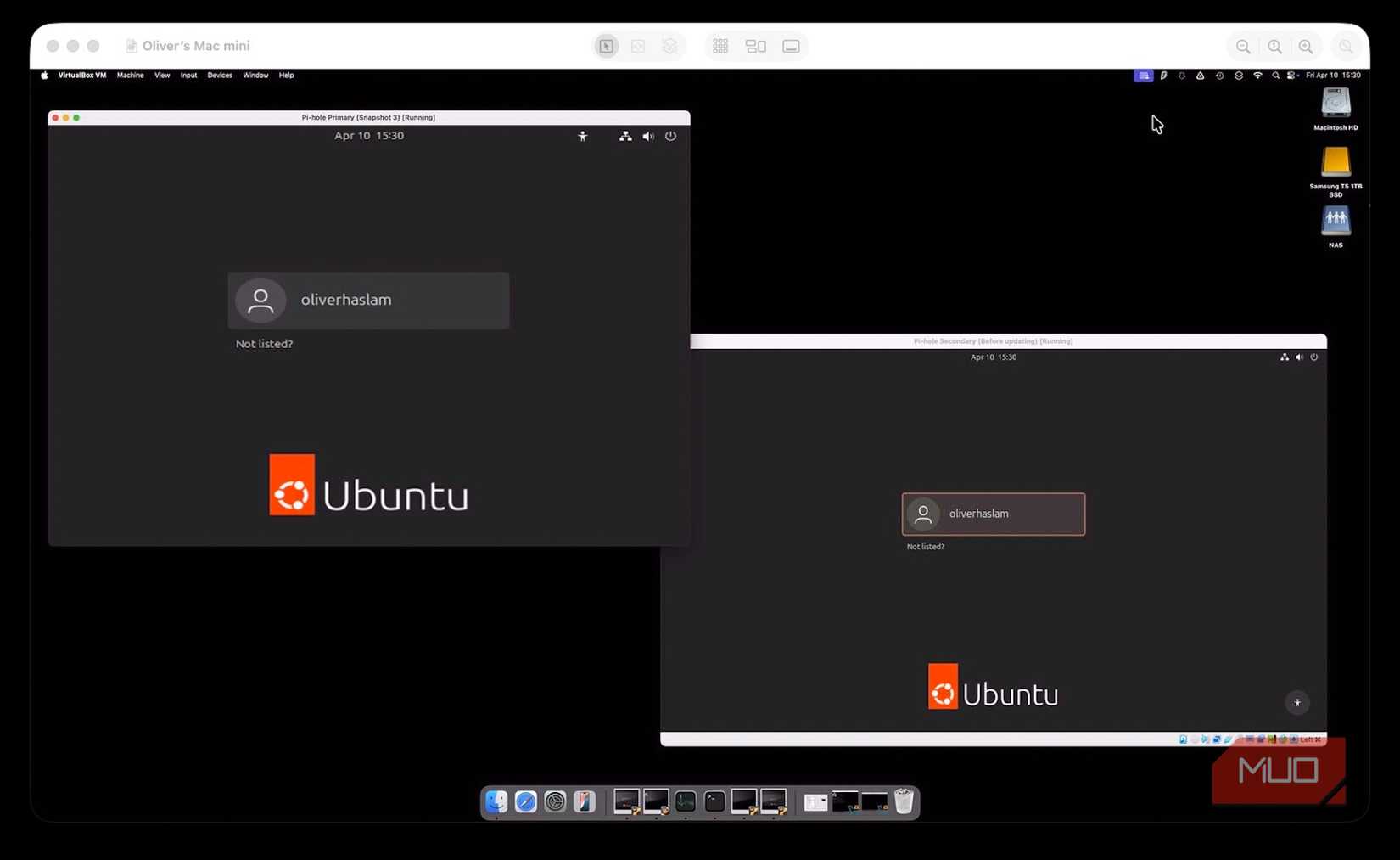Click "Not listed?" on Pi-hole Secondary login
Viewport: 1400px width, 860px height.
tap(925, 546)
